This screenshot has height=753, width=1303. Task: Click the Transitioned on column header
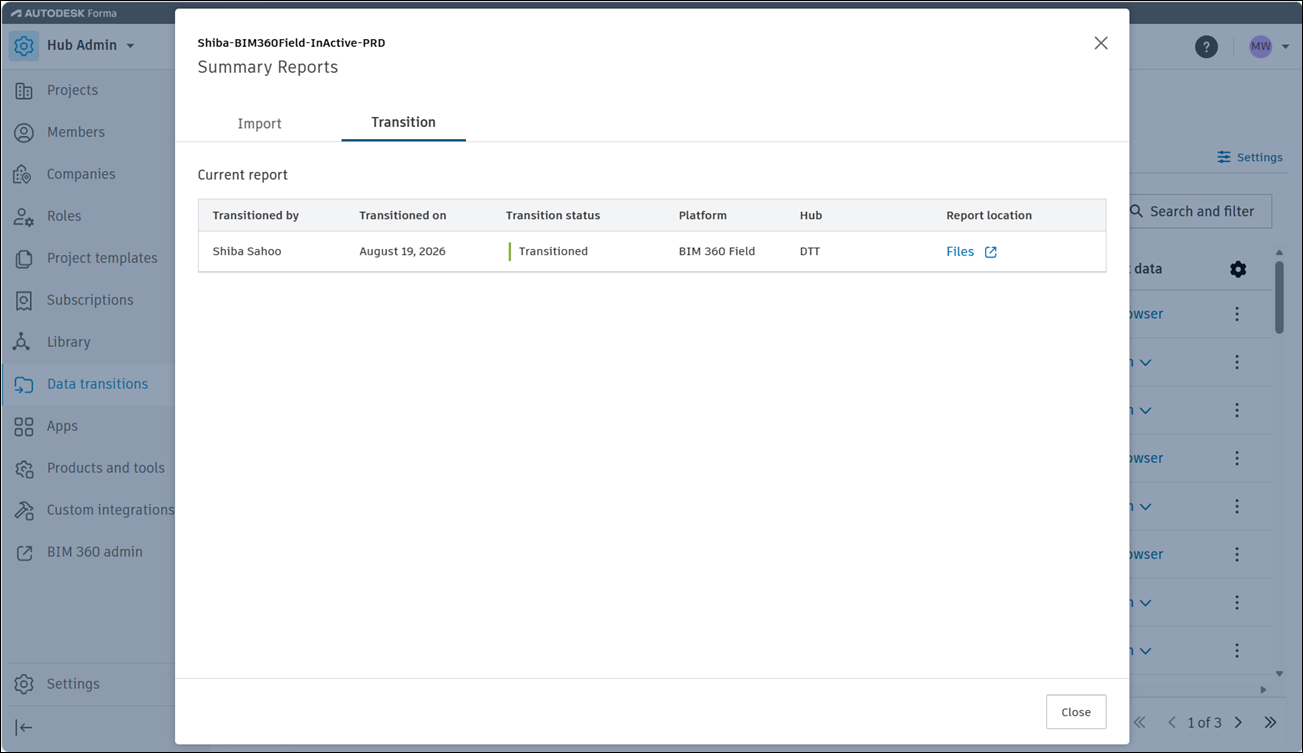tap(403, 215)
